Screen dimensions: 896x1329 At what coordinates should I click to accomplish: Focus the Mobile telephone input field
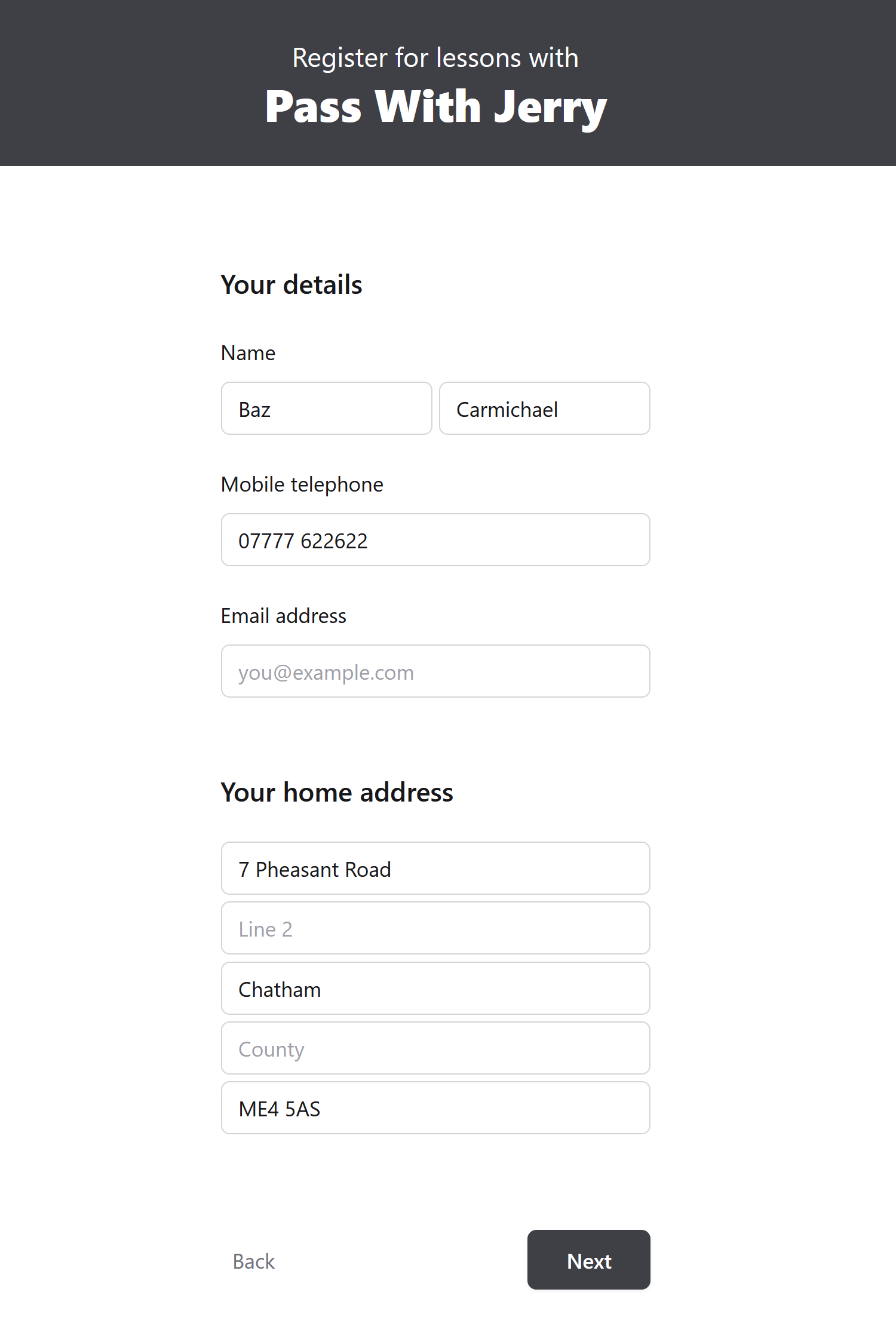click(435, 540)
